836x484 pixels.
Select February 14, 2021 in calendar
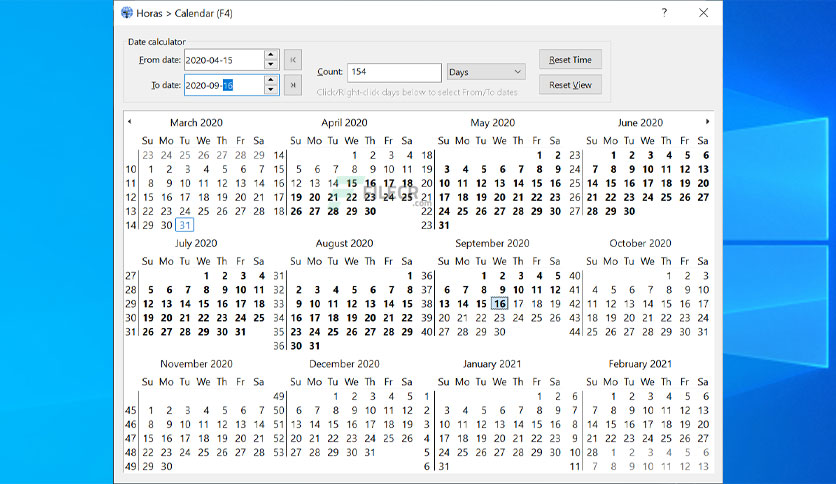[x=592, y=424]
